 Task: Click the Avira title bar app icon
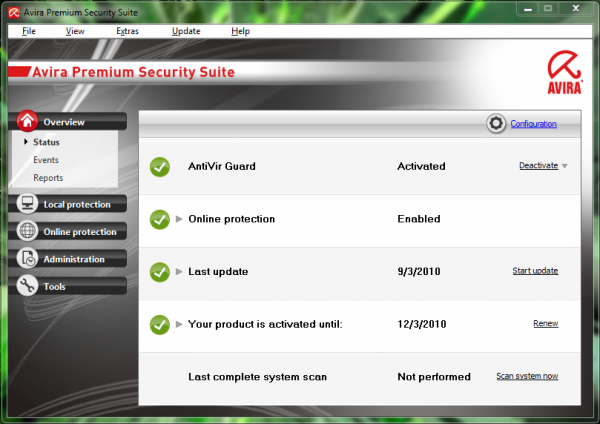(14, 13)
